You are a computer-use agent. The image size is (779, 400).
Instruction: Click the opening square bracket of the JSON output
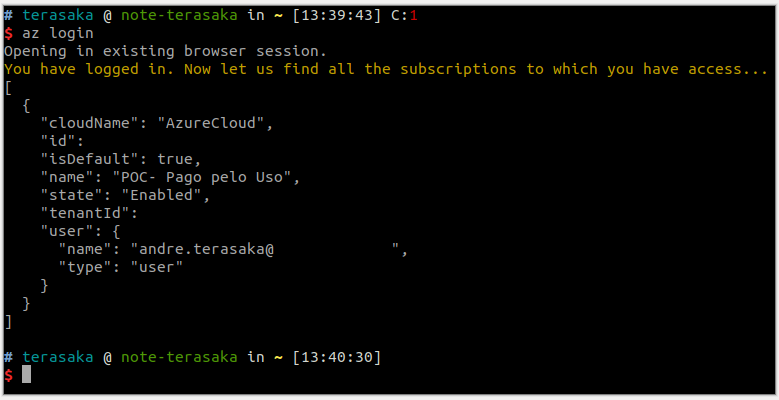[x=8, y=87]
